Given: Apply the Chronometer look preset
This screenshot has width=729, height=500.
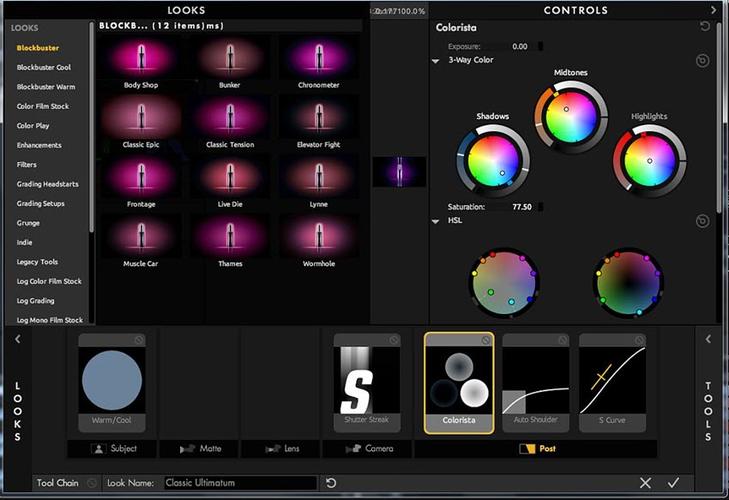Looking at the screenshot, I should coord(318,64).
